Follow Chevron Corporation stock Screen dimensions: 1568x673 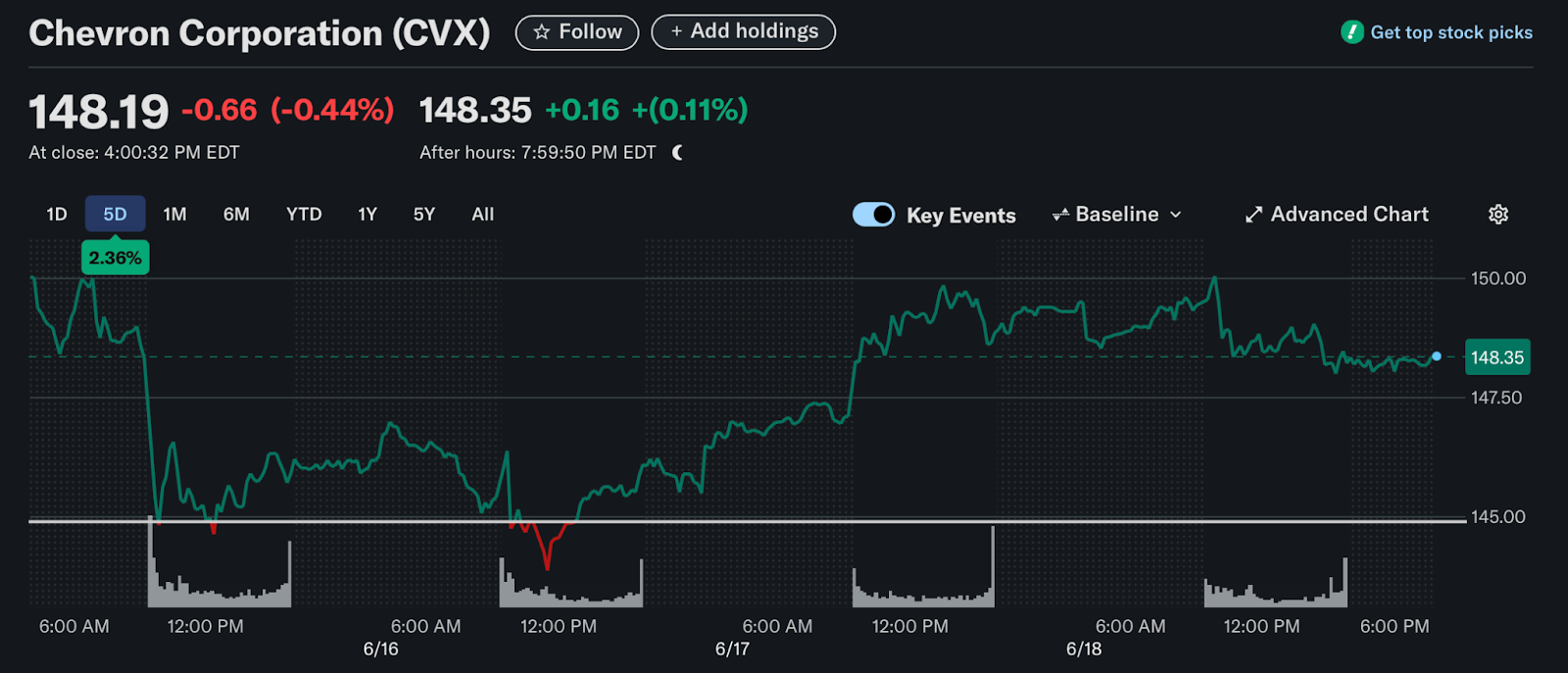577,32
